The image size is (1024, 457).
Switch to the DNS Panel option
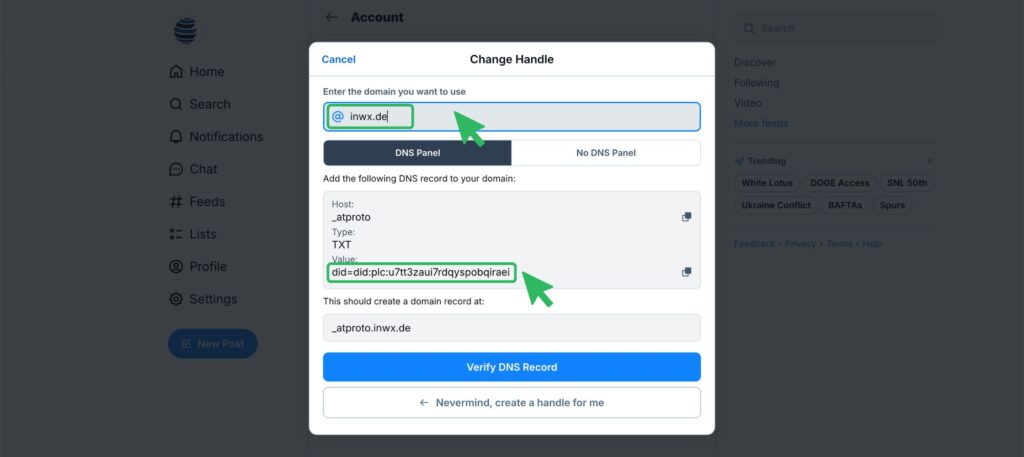pyautogui.click(x=417, y=153)
